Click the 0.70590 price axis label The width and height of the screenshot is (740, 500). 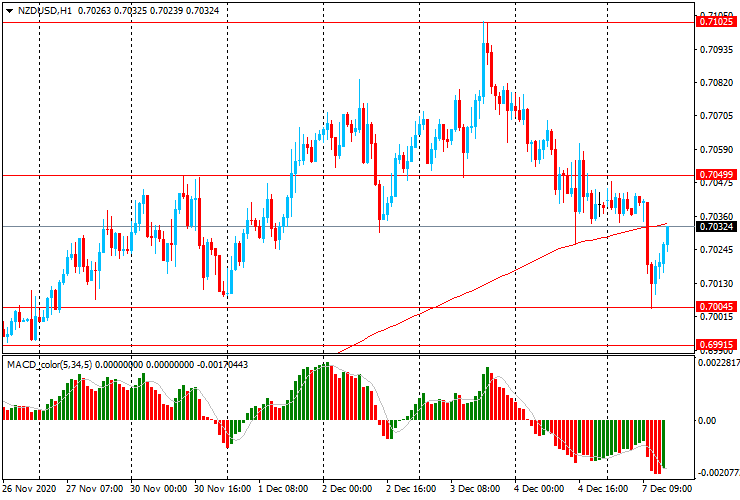(714, 150)
